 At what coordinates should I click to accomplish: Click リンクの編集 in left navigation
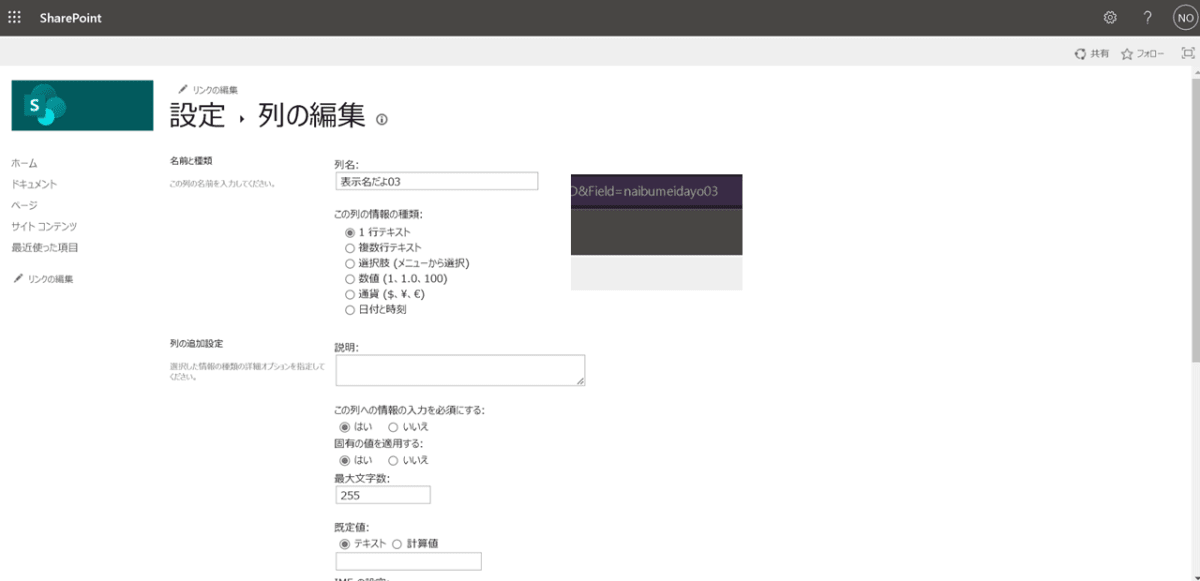(x=43, y=279)
